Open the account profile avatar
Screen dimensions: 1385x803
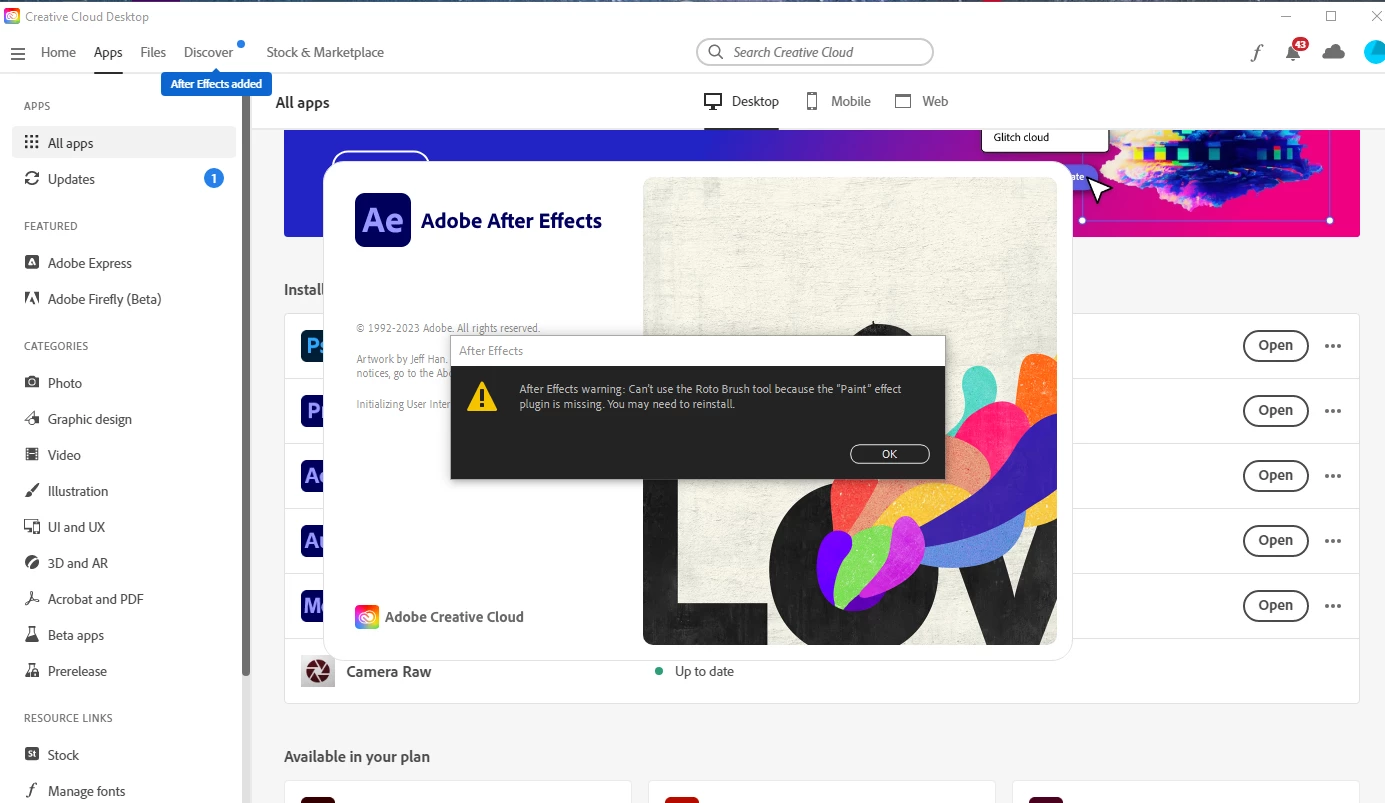coord(1375,52)
